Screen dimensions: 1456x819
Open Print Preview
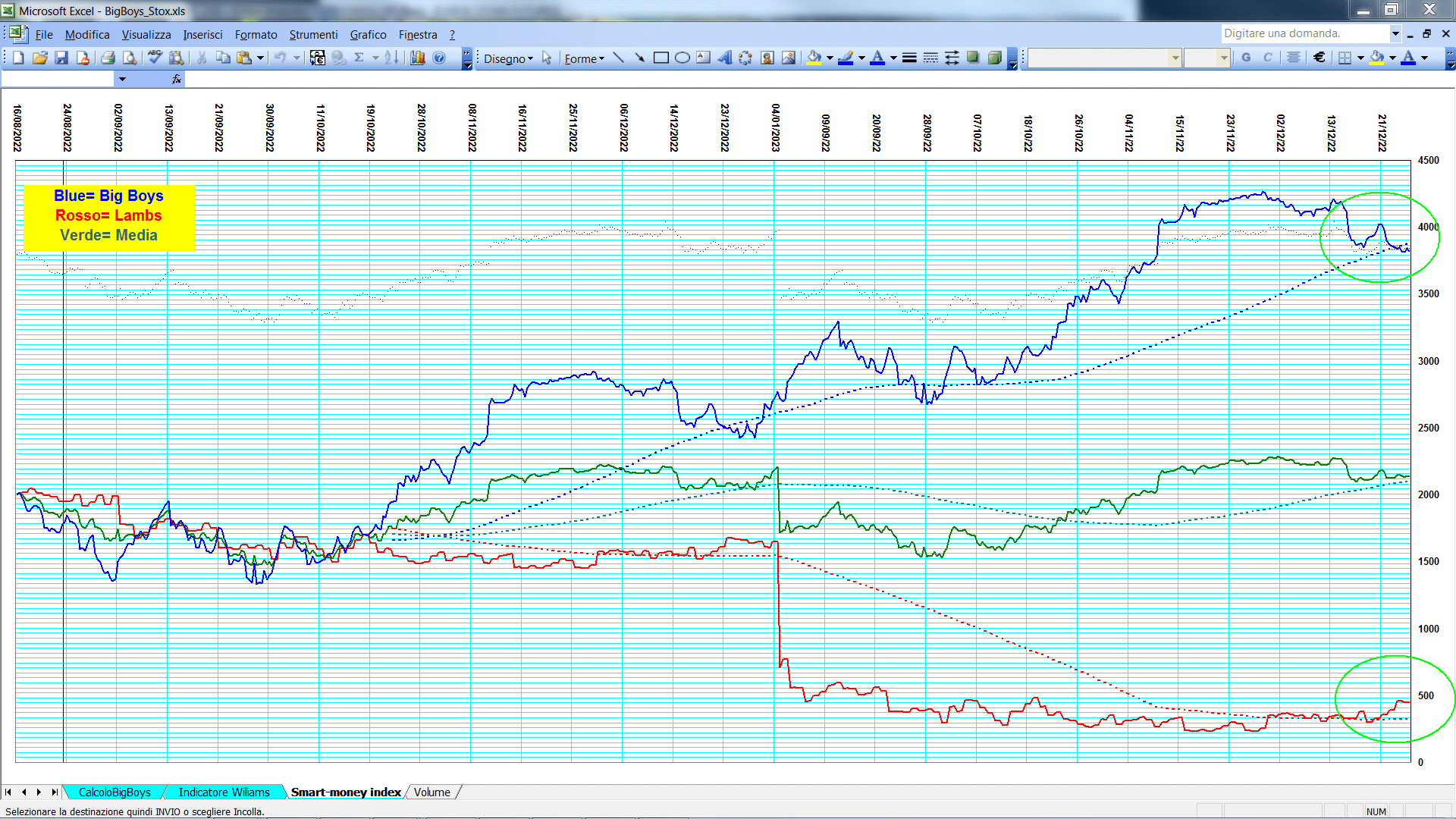[130, 58]
